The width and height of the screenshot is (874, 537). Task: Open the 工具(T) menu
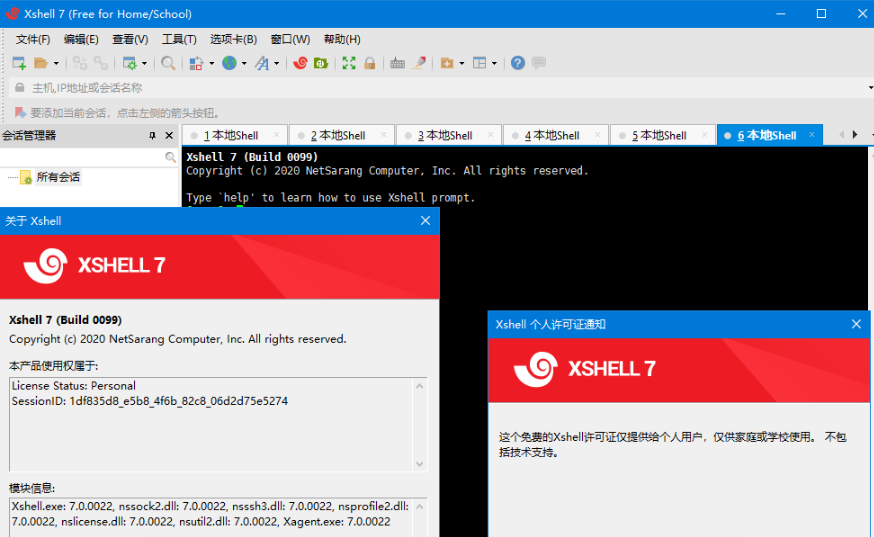(179, 40)
